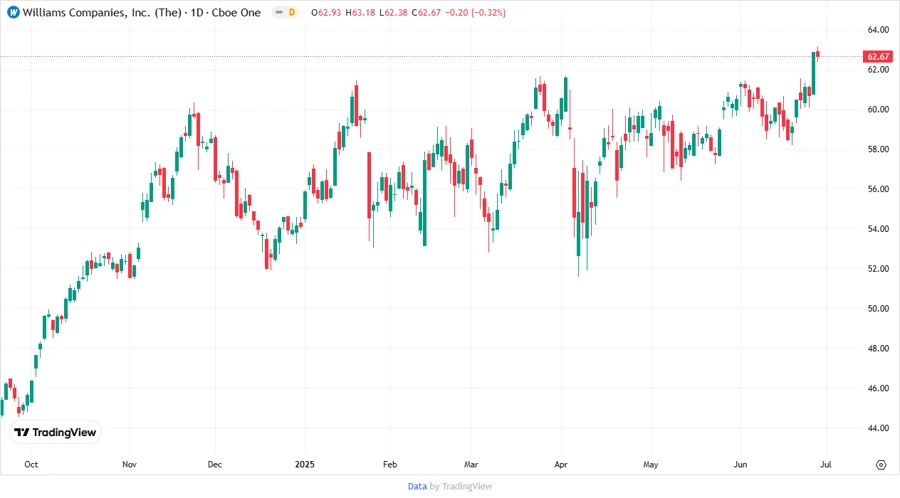Open chart settings gear icon
The width and height of the screenshot is (900, 498).
tap(881, 465)
